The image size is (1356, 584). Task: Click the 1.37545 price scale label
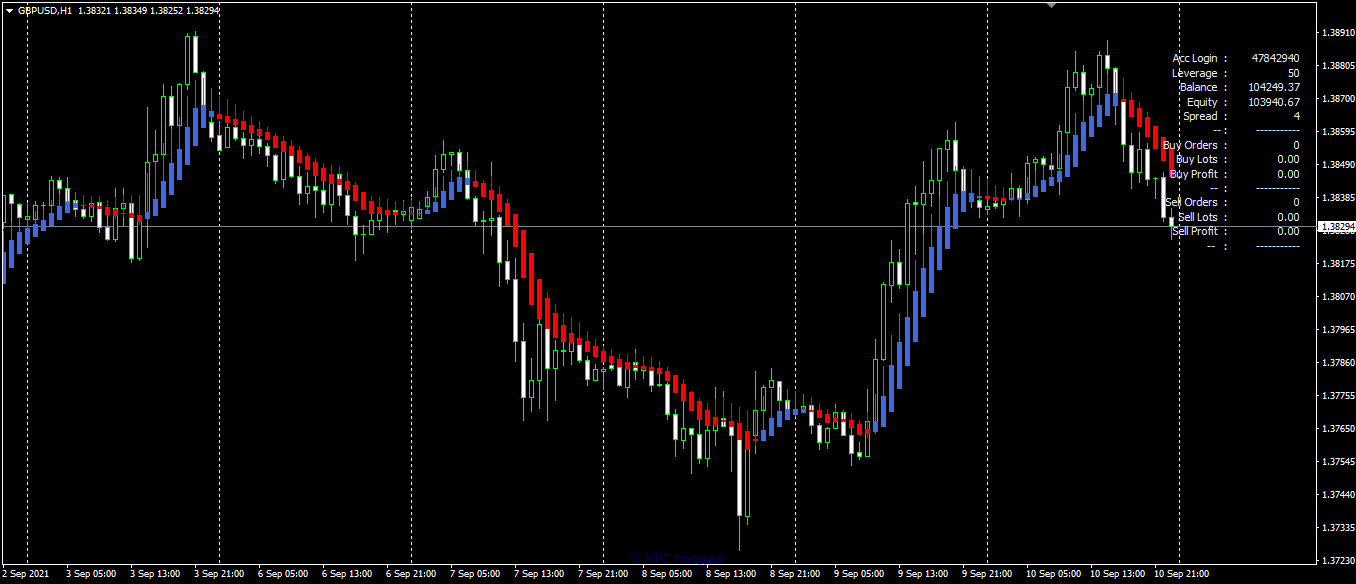point(1338,462)
